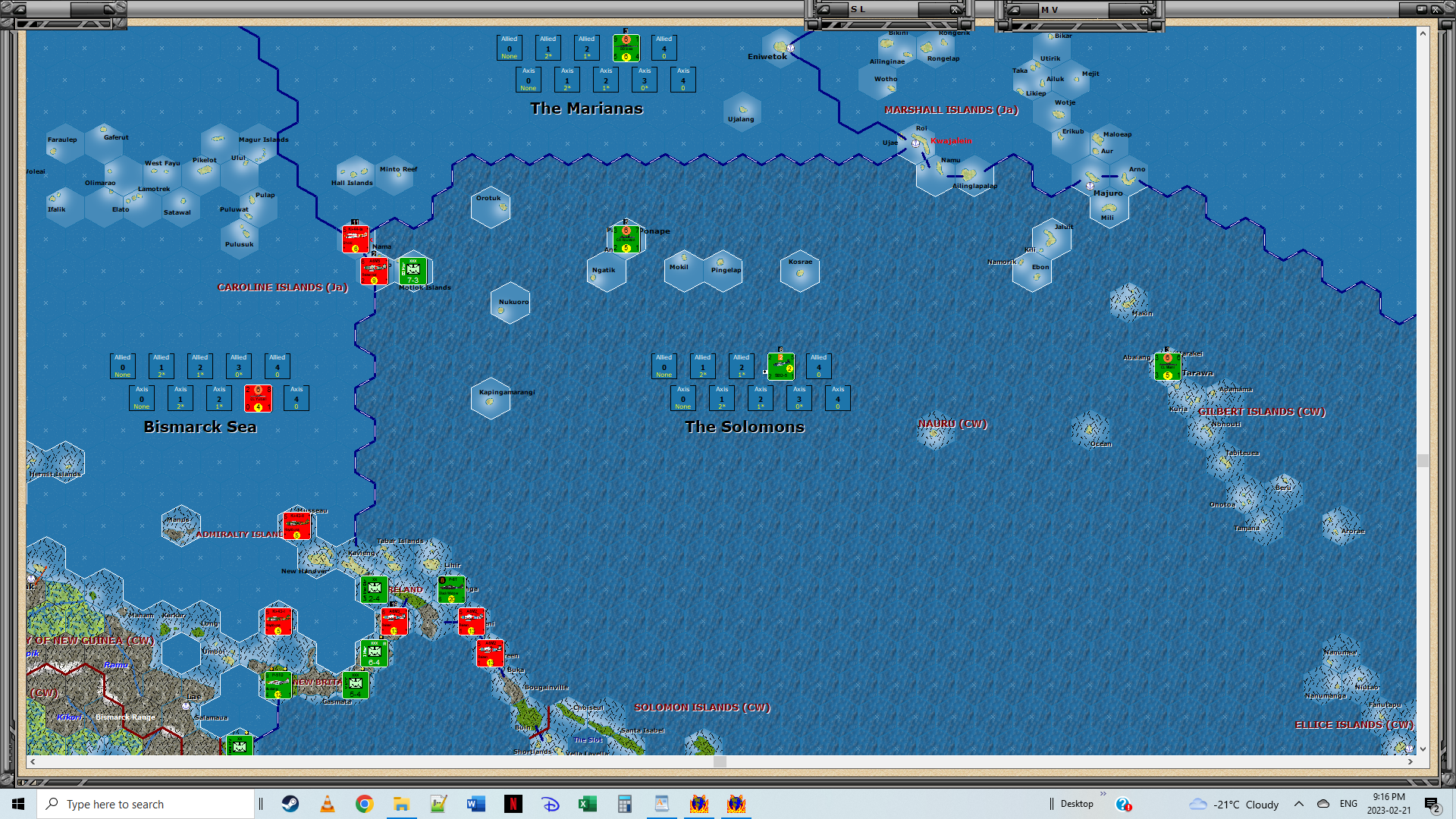1456x819 pixels.
Task: Open Steam from the taskbar
Action: 290,804
